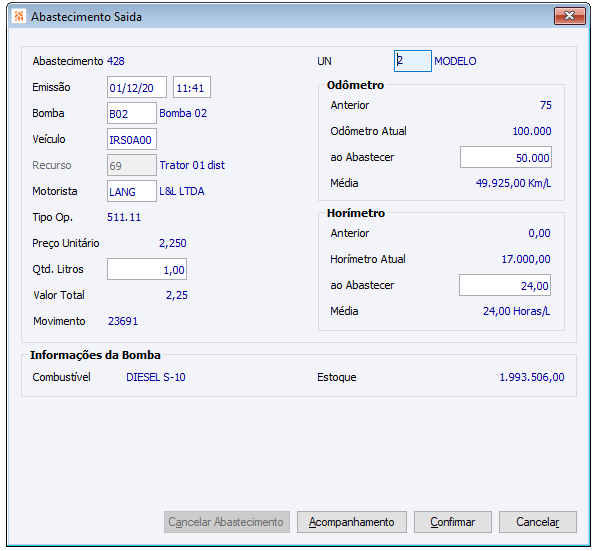Image resolution: width=594 pixels, height=551 pixels.
Task: Select the MODELO text next to UN
Action: point(455,61)
